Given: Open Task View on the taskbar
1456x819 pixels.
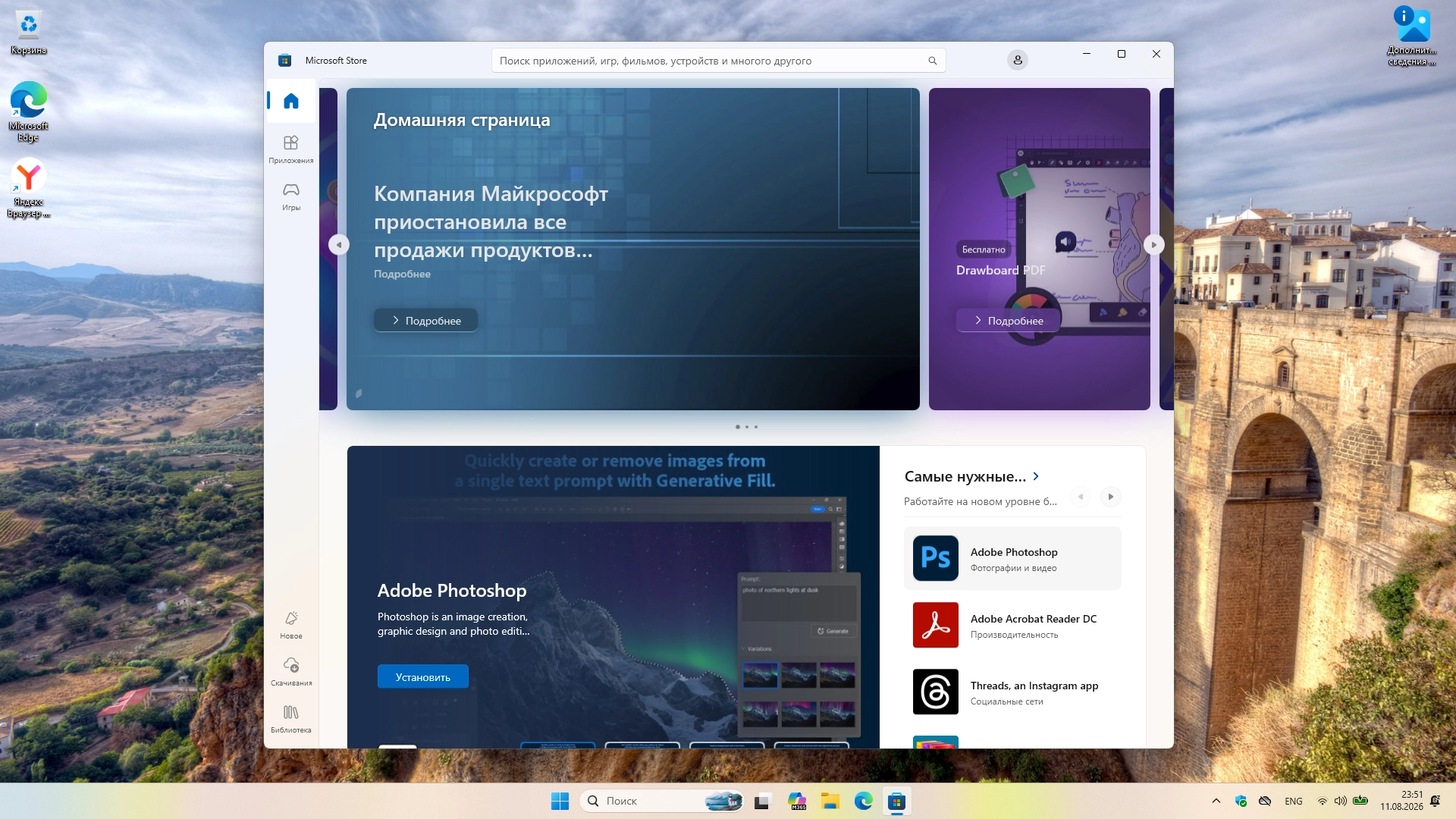Looking at the screenshot, I should (x=762, y=801).
